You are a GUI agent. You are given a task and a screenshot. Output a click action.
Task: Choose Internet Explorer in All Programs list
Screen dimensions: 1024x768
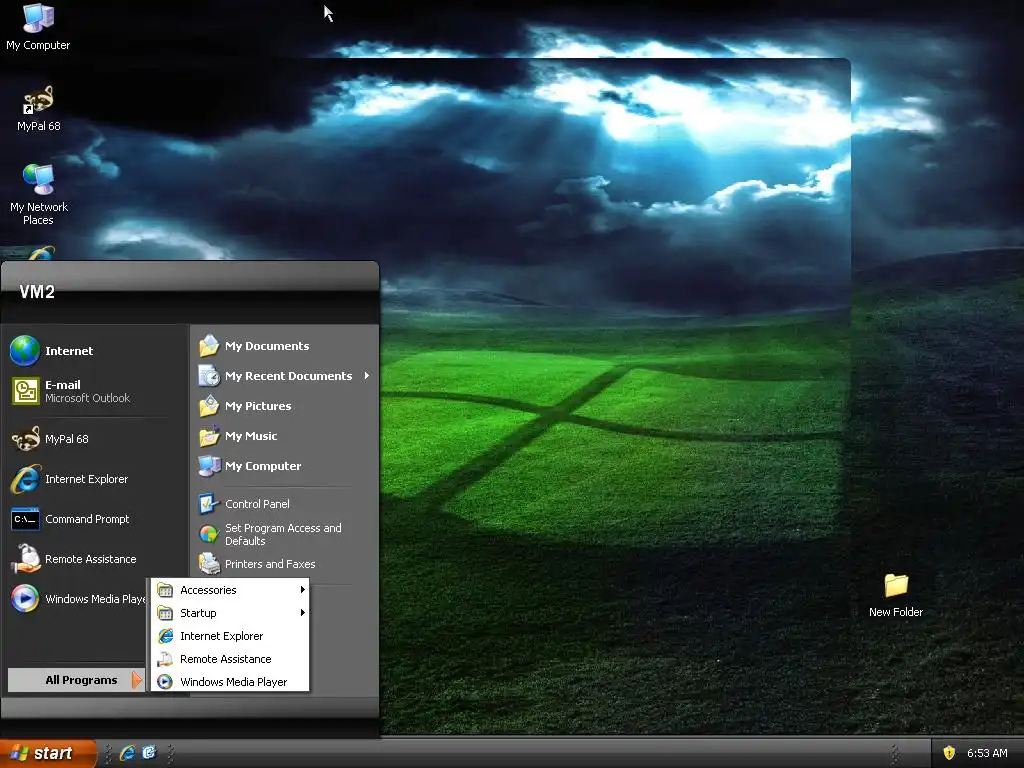(x=230, y=636)
